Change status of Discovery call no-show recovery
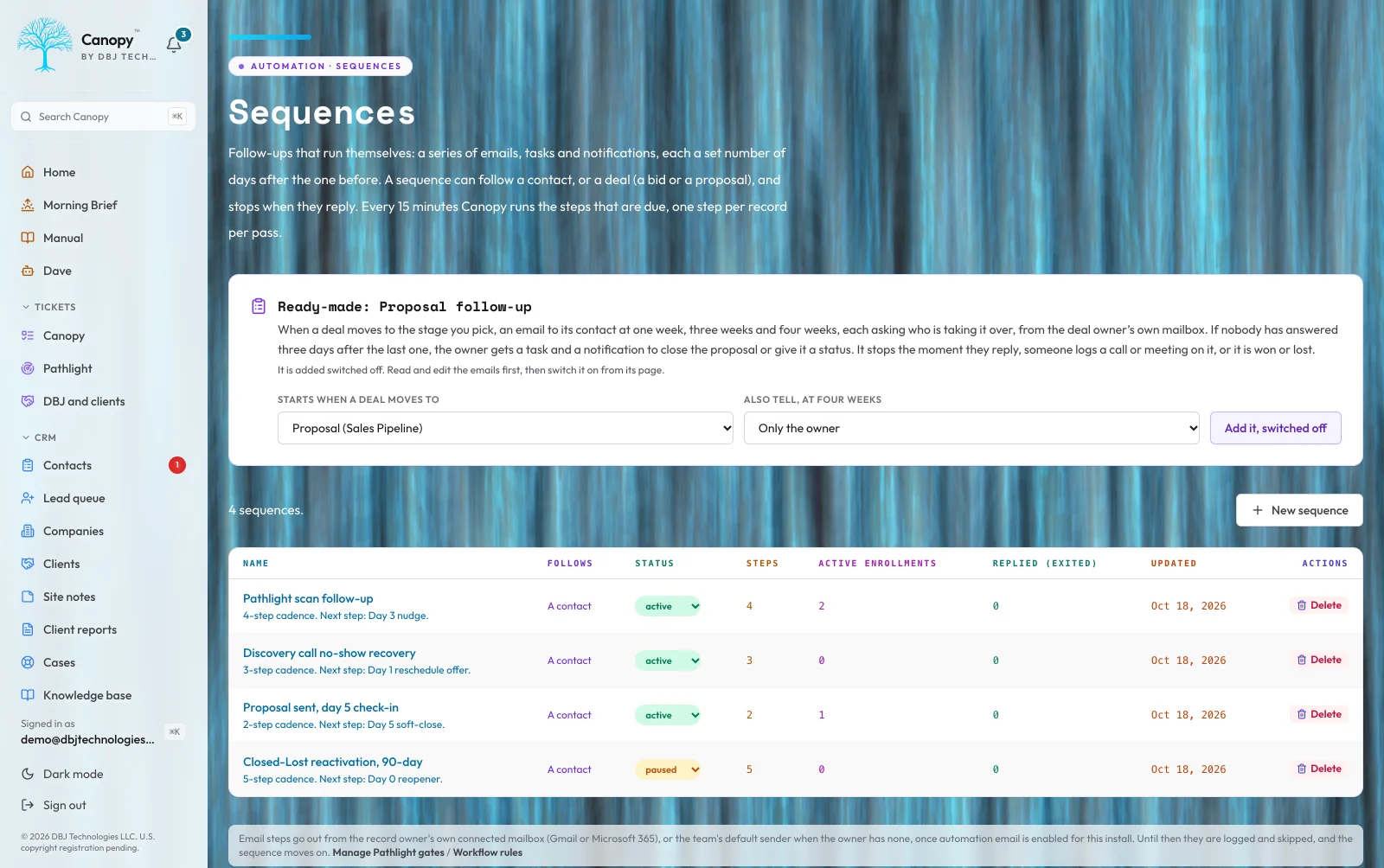 [x=668, y=661]
